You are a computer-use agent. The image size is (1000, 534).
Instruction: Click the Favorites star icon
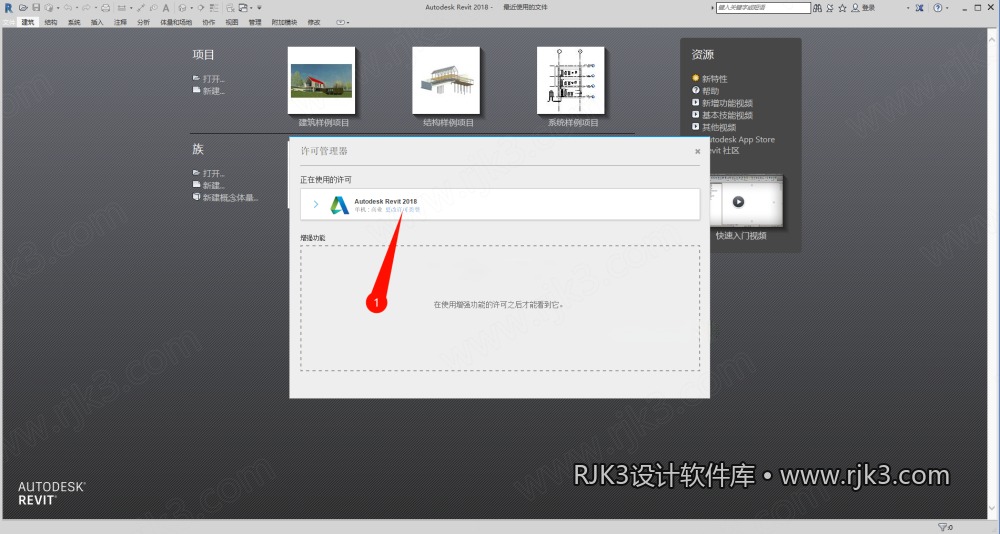[x=842, y=8]
